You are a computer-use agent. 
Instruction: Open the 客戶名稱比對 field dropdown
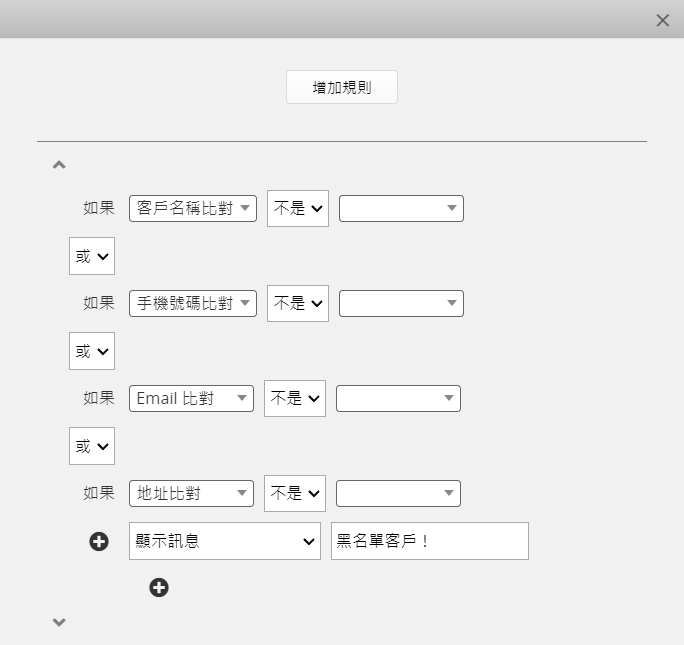click(x=193, y=208)
